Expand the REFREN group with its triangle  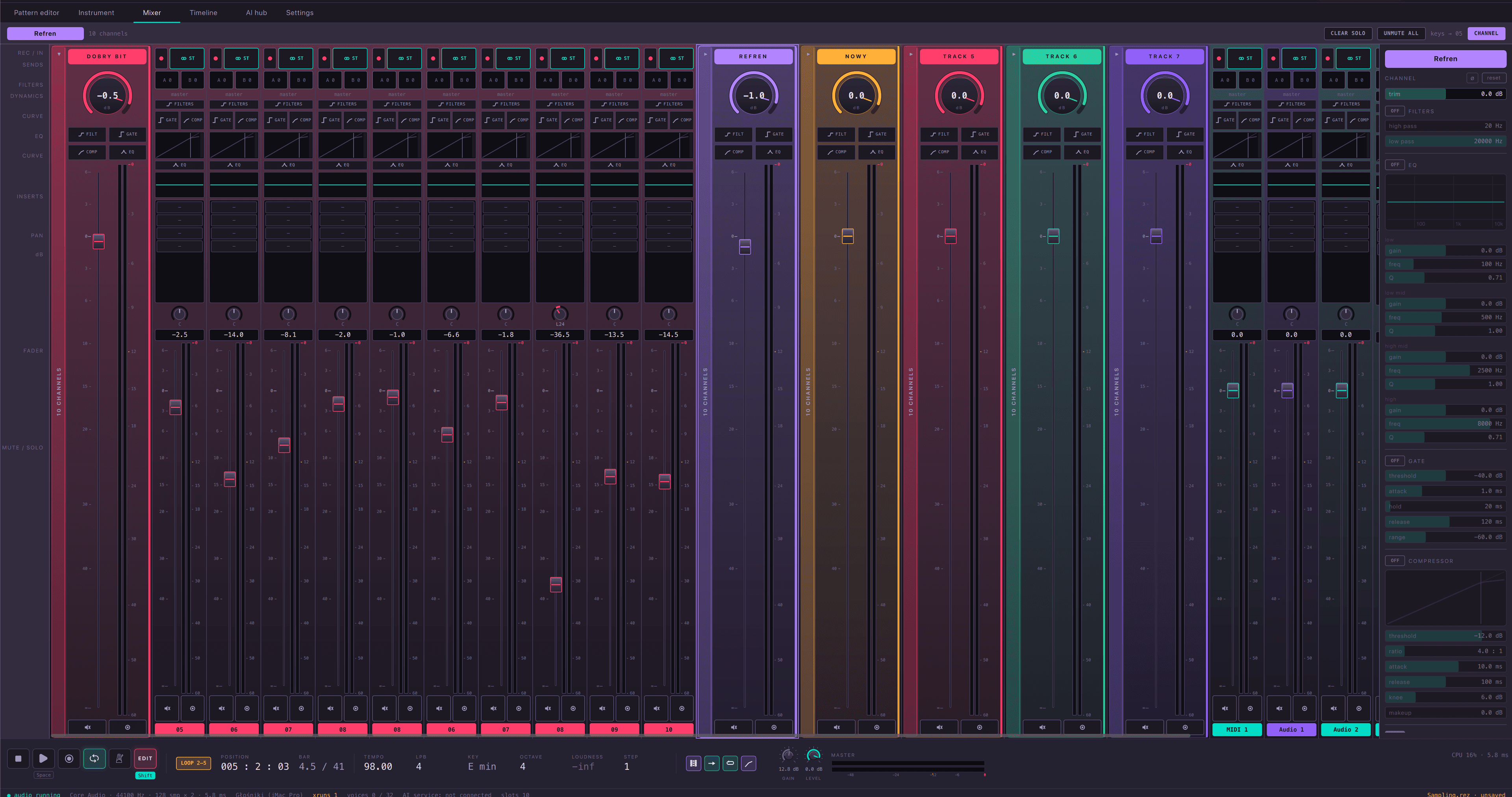click(x=706, y=55)
